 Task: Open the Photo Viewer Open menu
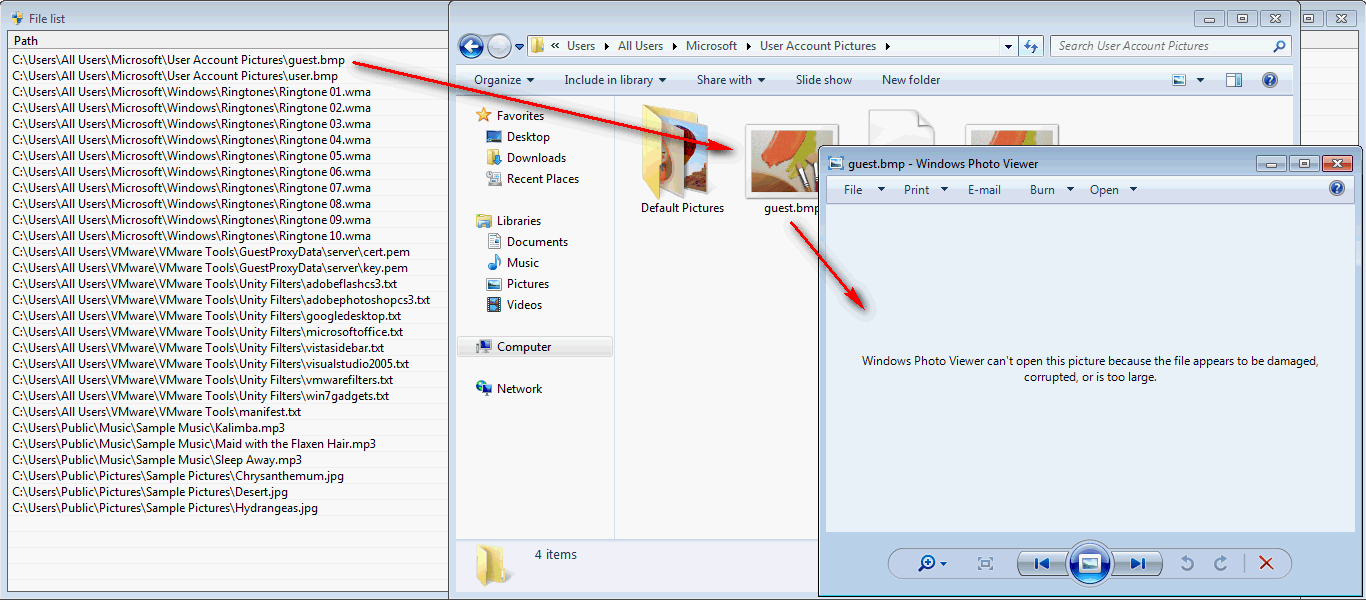(x=1104, y=190)
